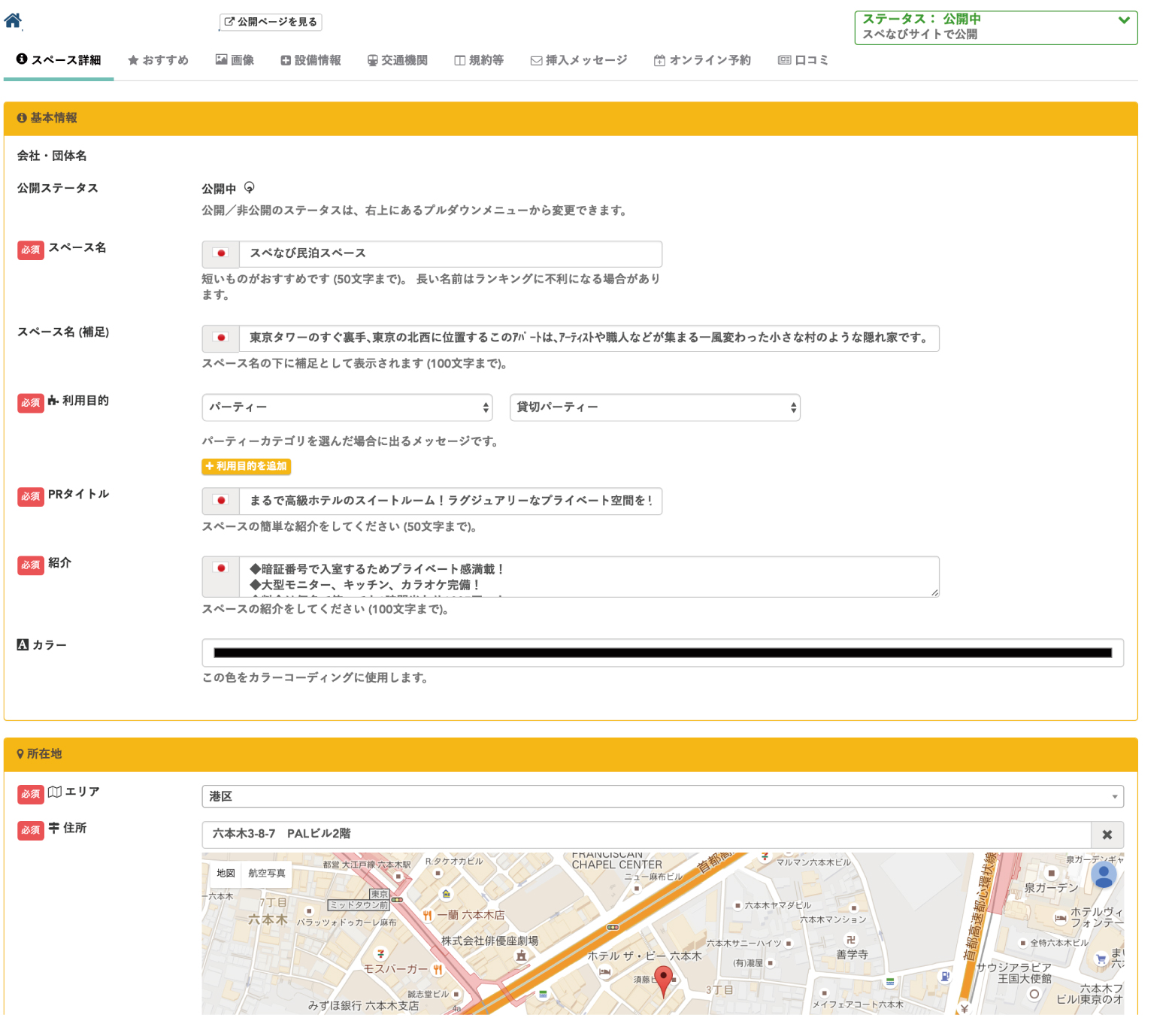Image resolution: width=1172 pixels, height=1036 pixels.
Task: Switch map to 地図 view
Action: tap(226, 873)
